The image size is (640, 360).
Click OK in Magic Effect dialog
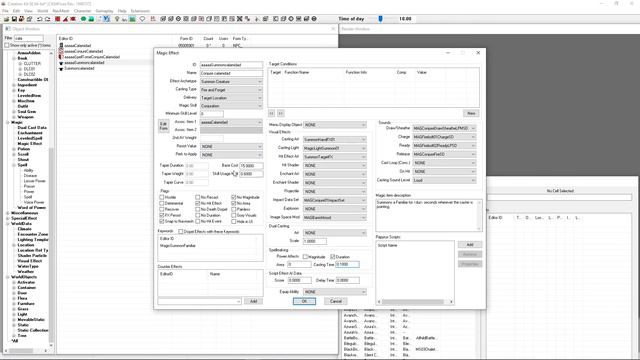point(304,301)
